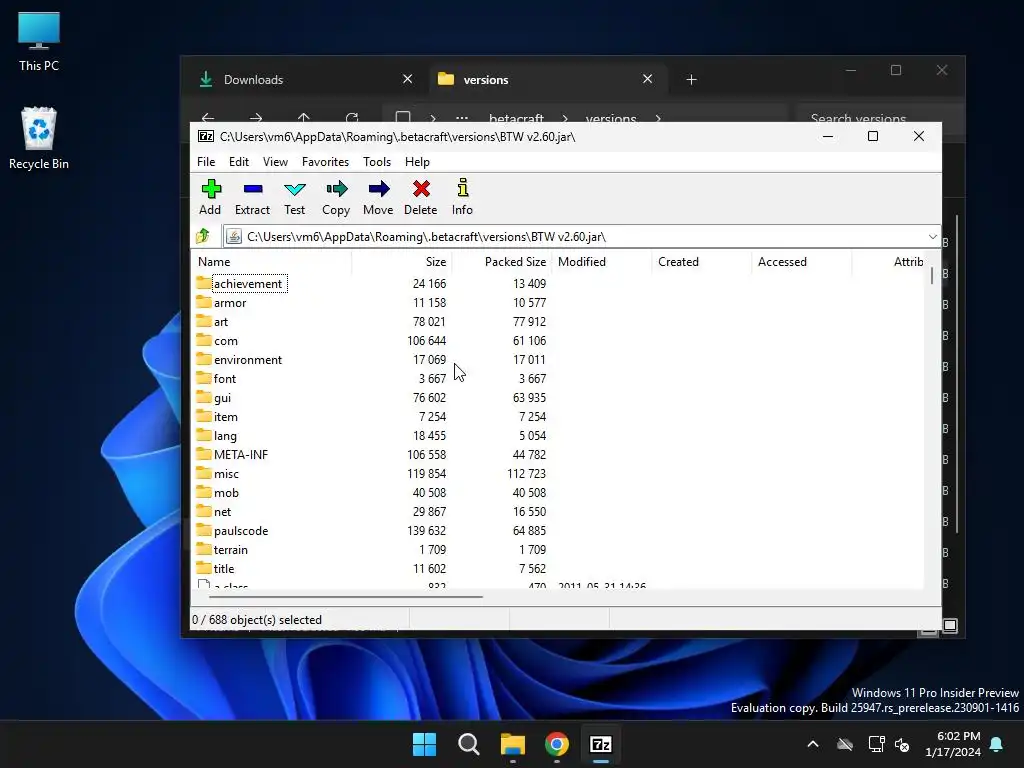Image resolution: width=1024 pixels, height=768 pixels.
Task: Open the Edit menu
Action: click(238, 162)
